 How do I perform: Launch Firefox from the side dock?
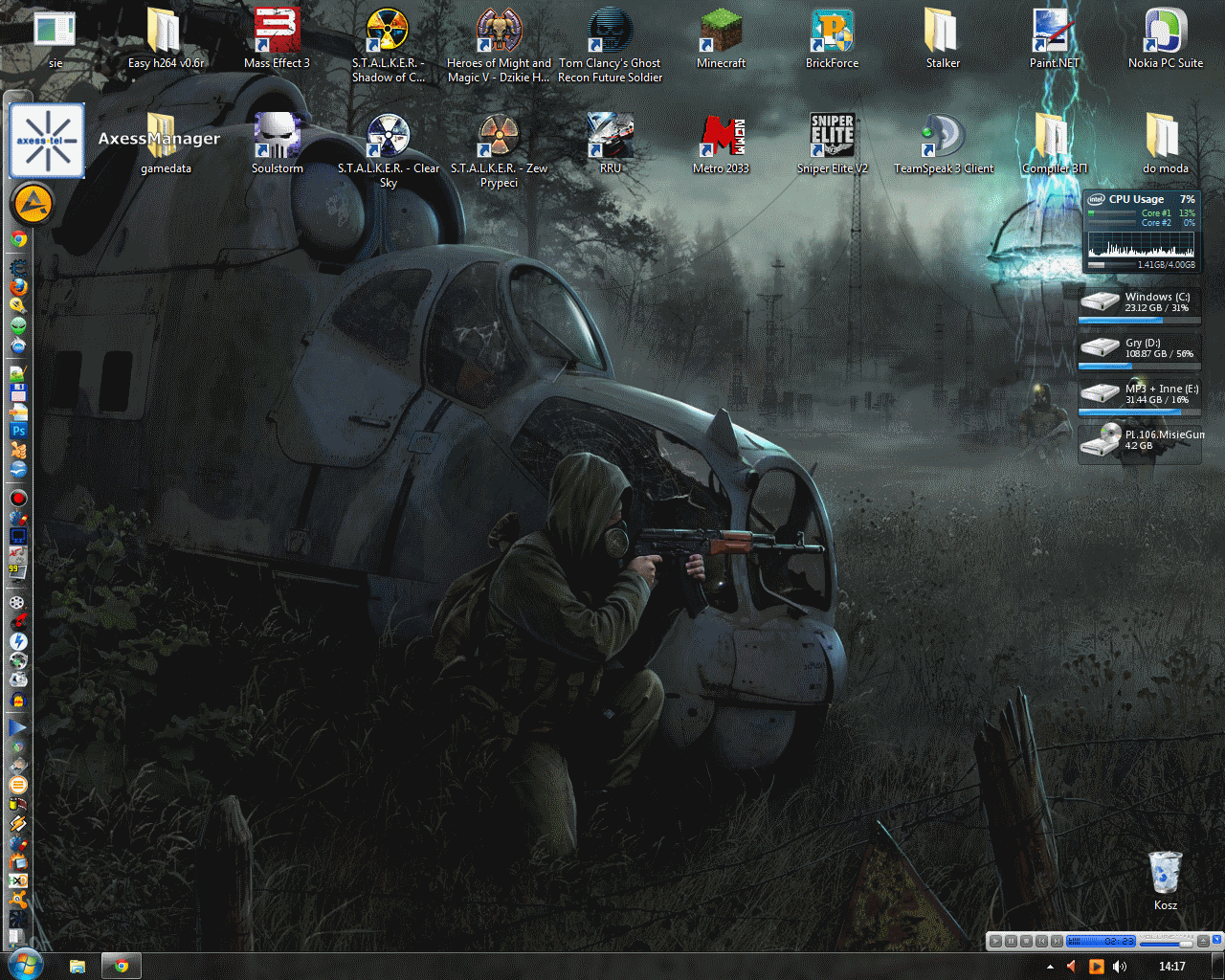click(x=17, y=286)
